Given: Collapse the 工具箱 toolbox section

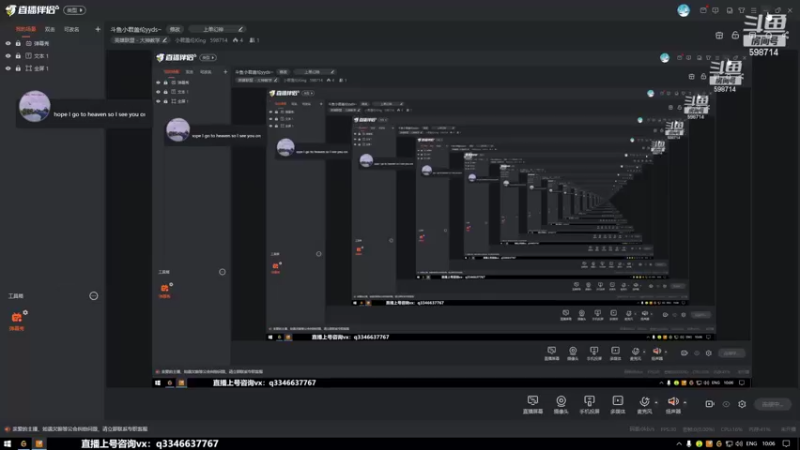Looking at the screenshot, I should pos(93,296).
